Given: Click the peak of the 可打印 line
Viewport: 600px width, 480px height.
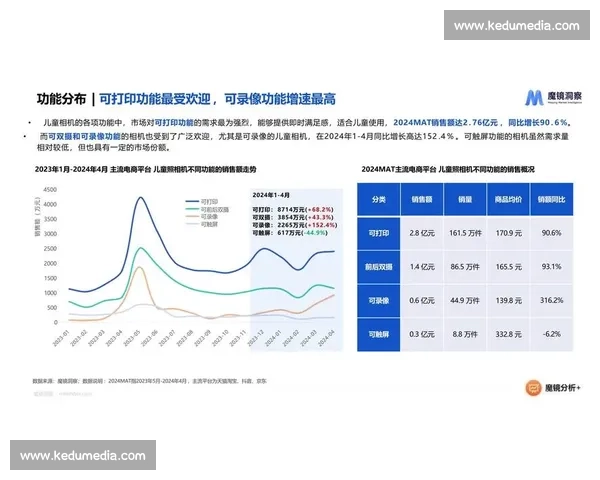Looking at the screenshot, I should click(140, 198).
